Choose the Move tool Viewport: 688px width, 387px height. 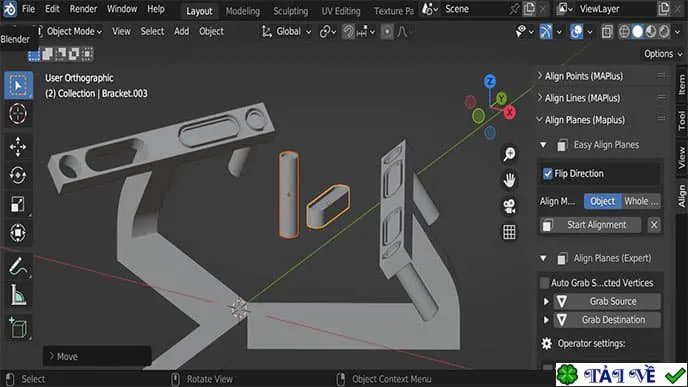click(x=18, y=147)
